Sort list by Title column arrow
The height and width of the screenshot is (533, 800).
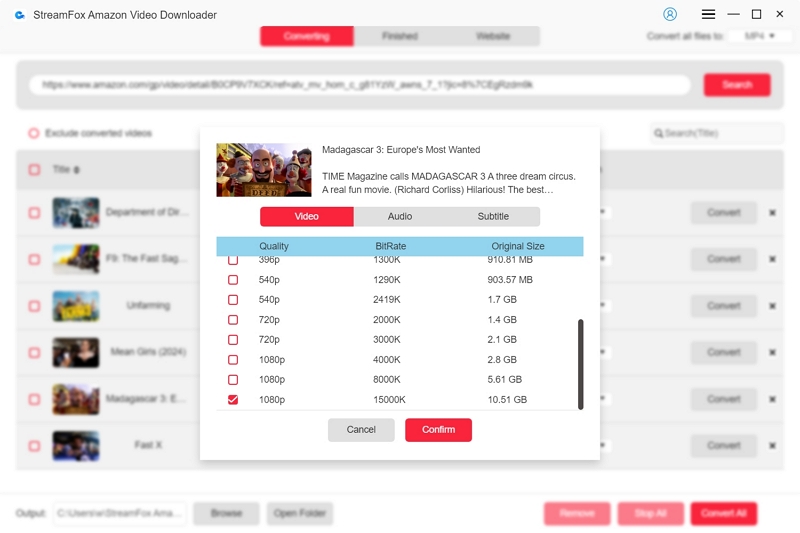click(77, 170)
